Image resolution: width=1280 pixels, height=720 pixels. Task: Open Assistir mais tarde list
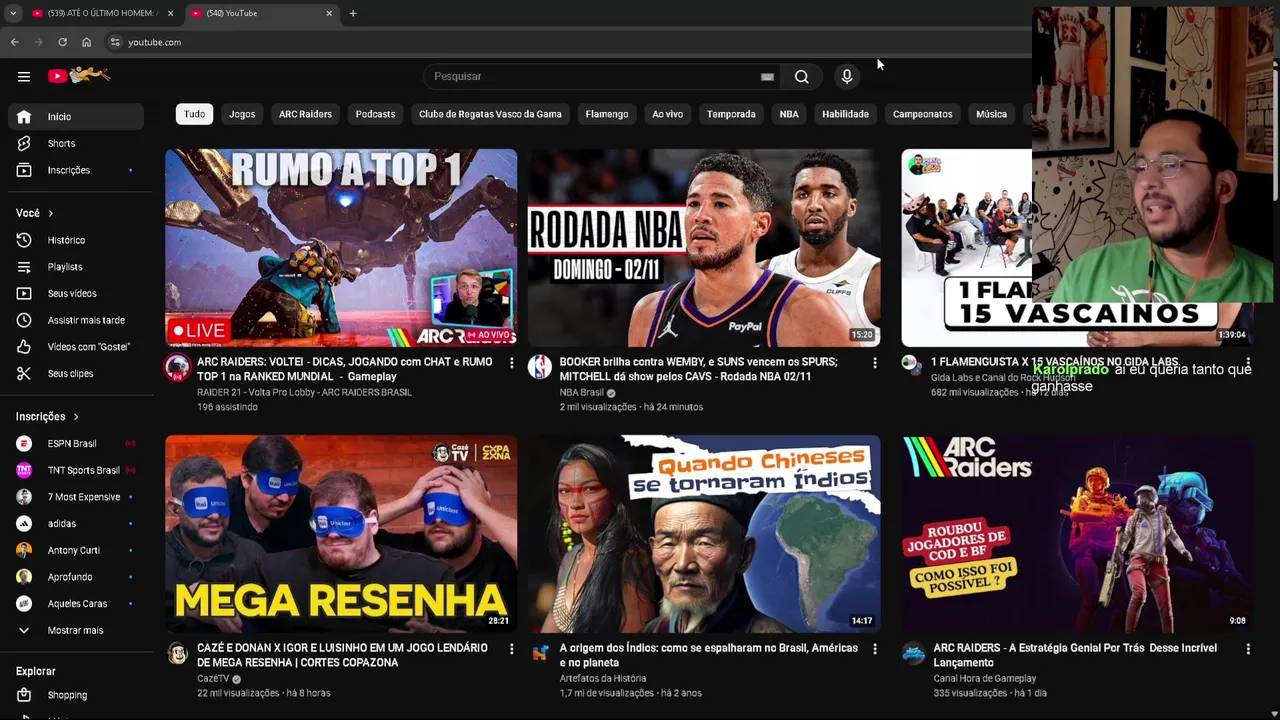click(76, 320)
